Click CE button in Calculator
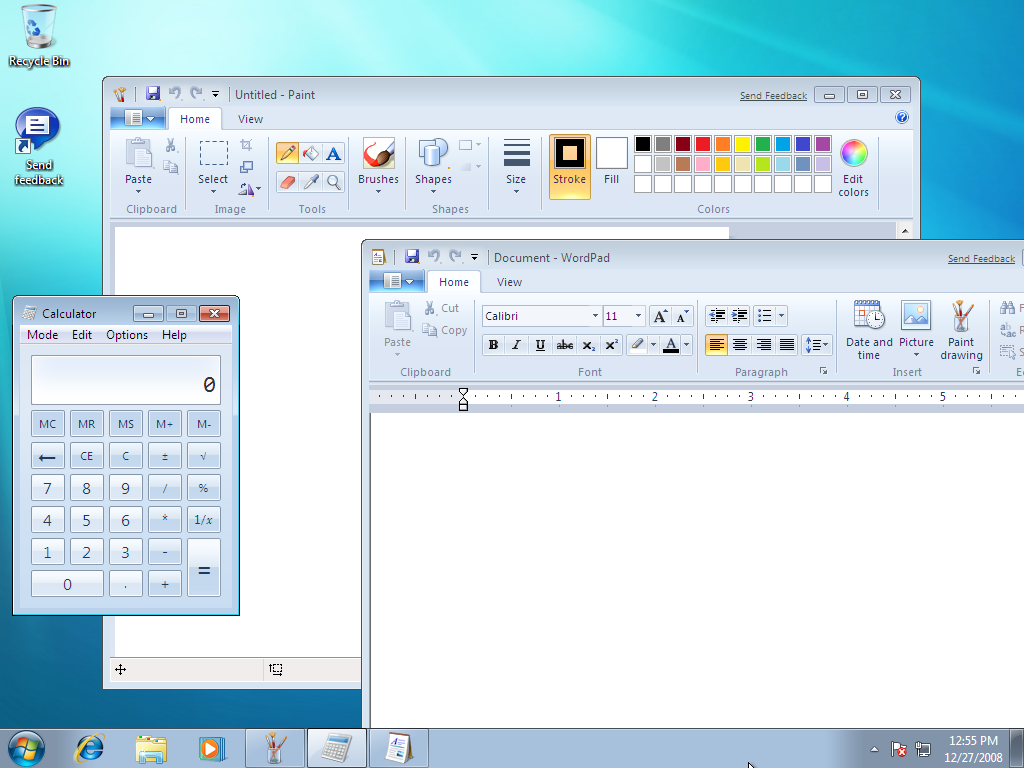Viewport: 1024px width, 768px height. (86, 456)
